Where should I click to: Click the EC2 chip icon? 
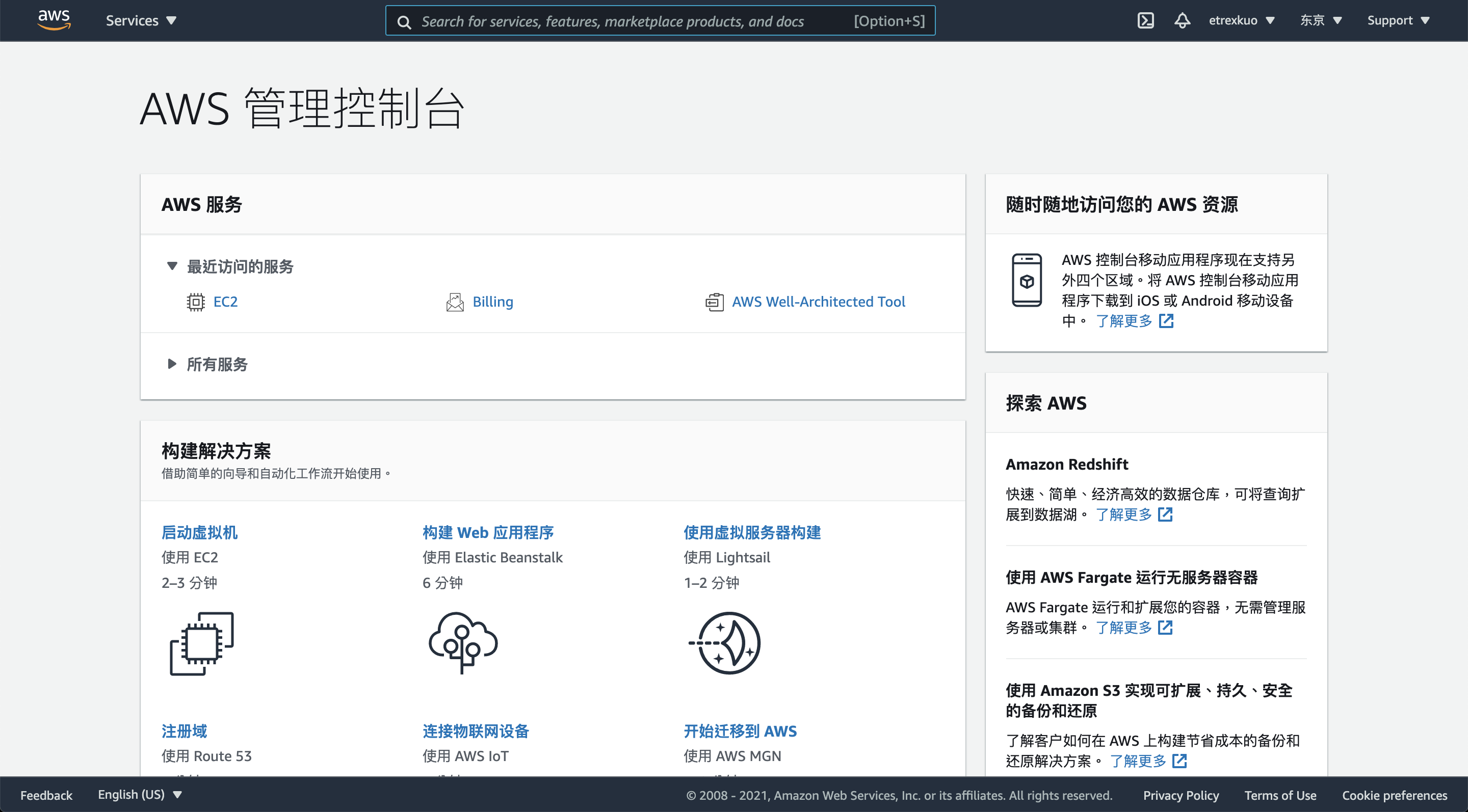point(195,302)
